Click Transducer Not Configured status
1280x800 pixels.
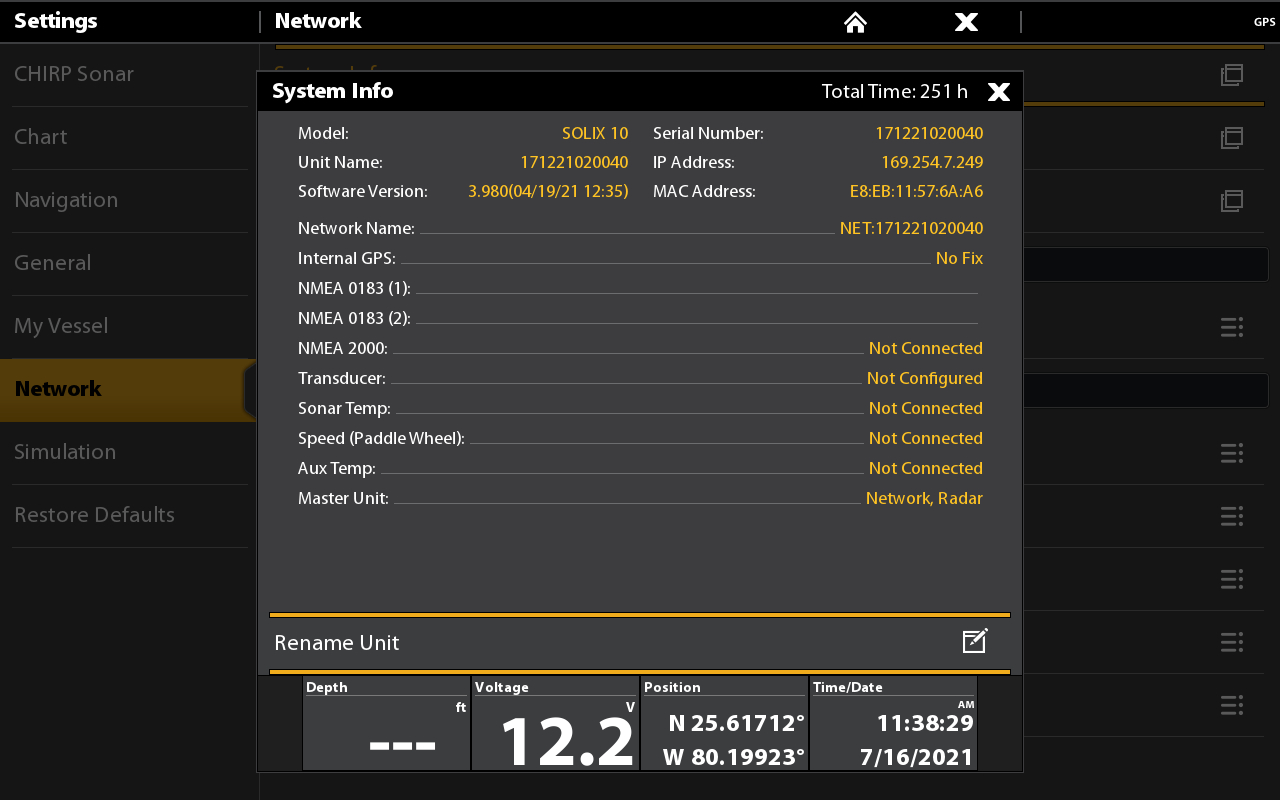point(925,378)
